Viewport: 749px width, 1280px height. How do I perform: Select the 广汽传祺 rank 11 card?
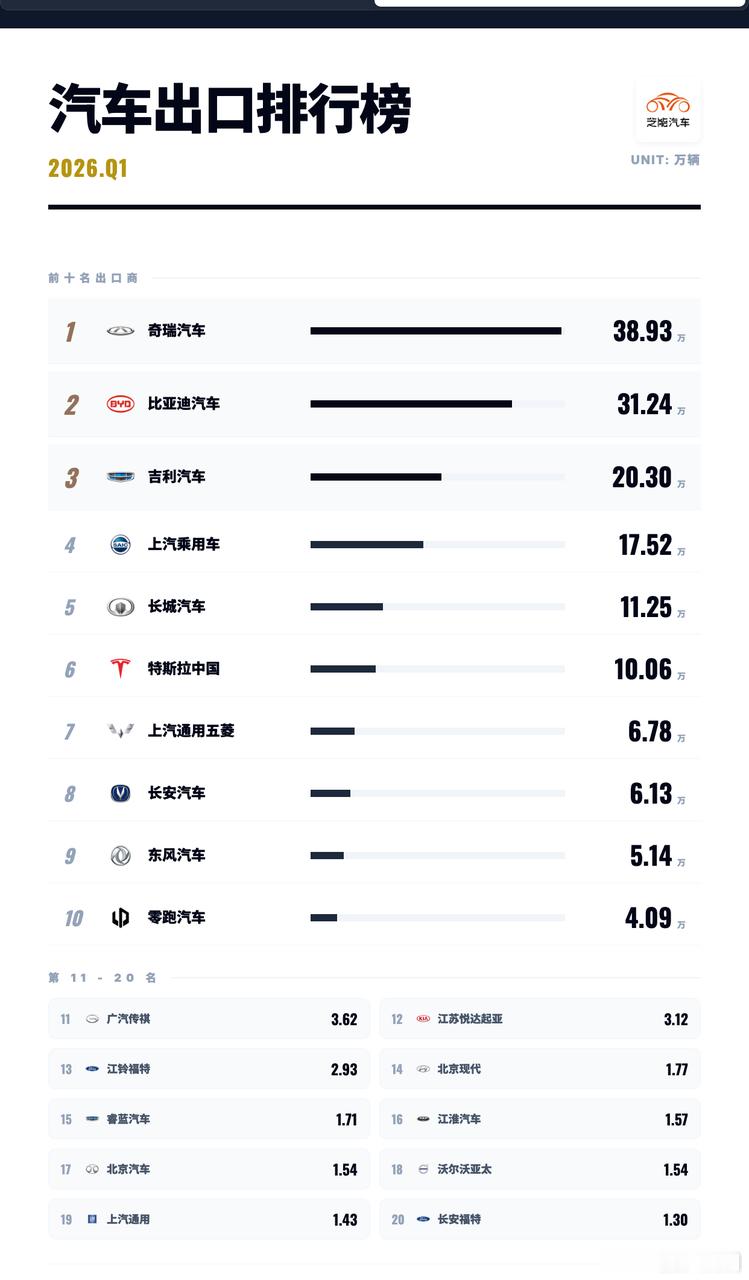[x=208, y=1019]
